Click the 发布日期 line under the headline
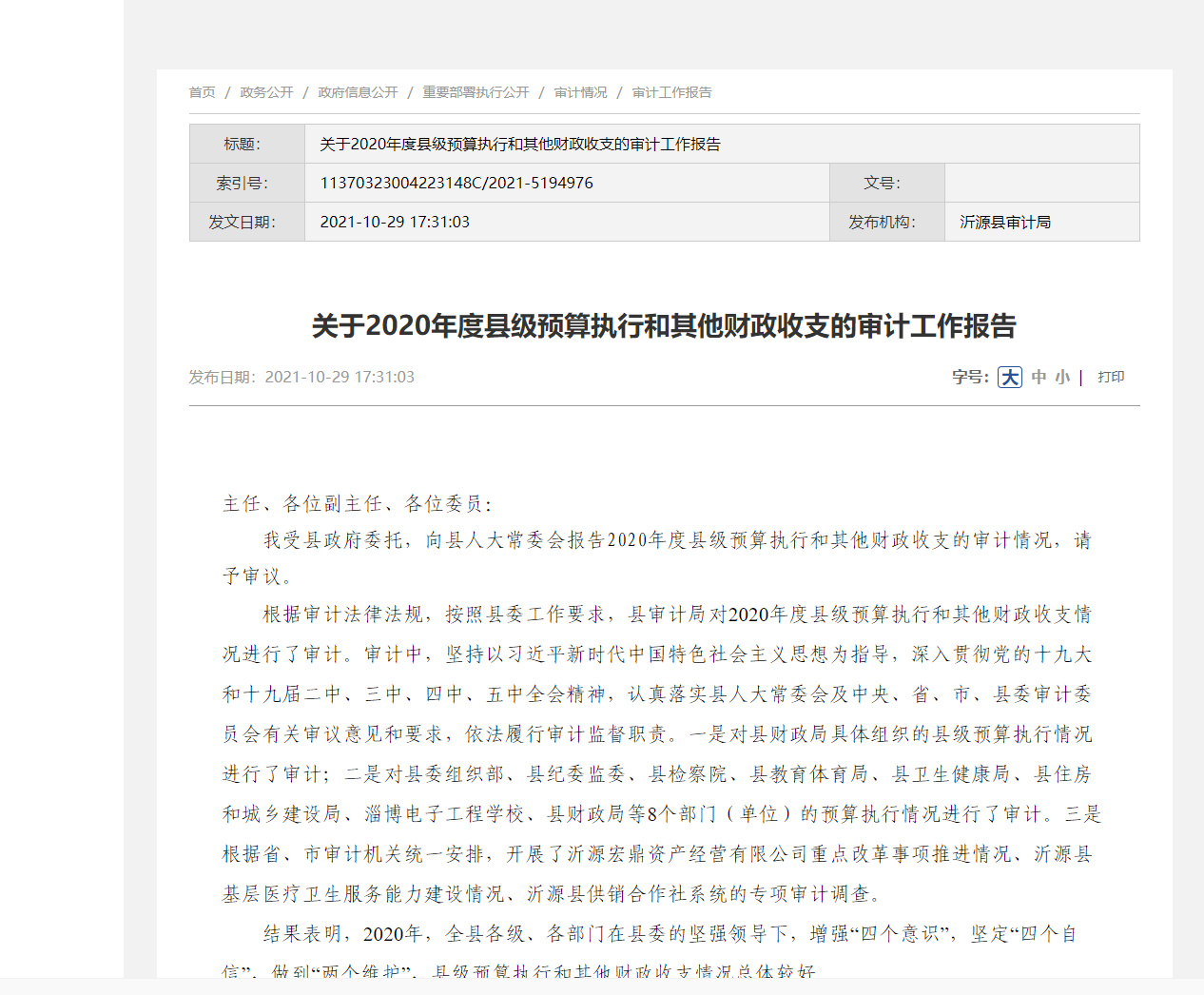The width and height of the screenshot is (1204, 995). click(301, 378)
